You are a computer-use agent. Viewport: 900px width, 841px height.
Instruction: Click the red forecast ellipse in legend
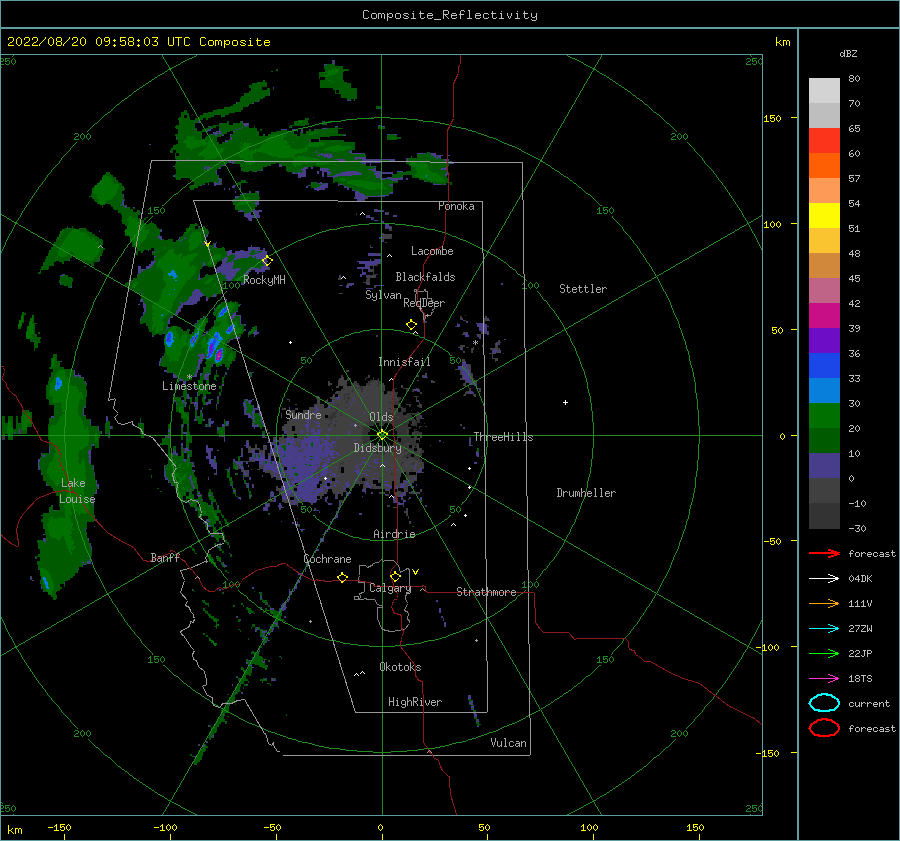click(x=824, y=728)
